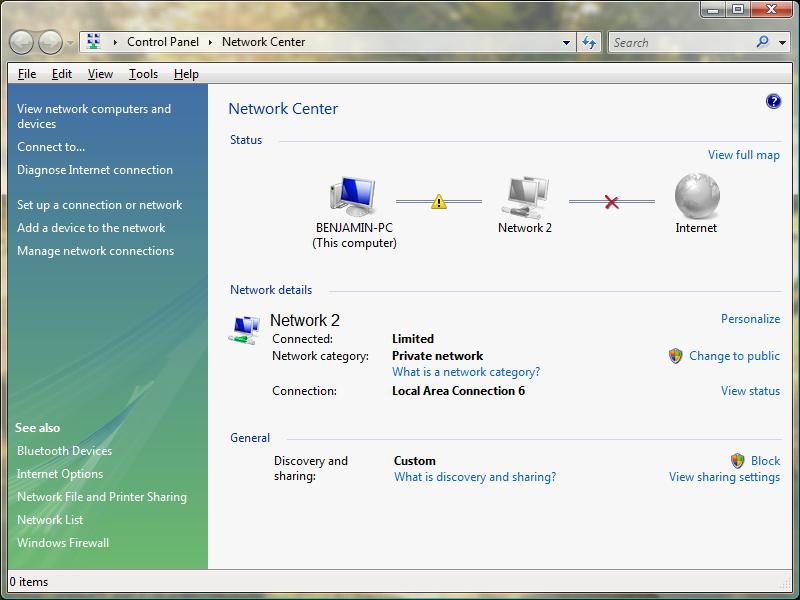This screenshot has height=600, width=800.
Task: Click the Back navigation arrow button
Action: point(21,42)
